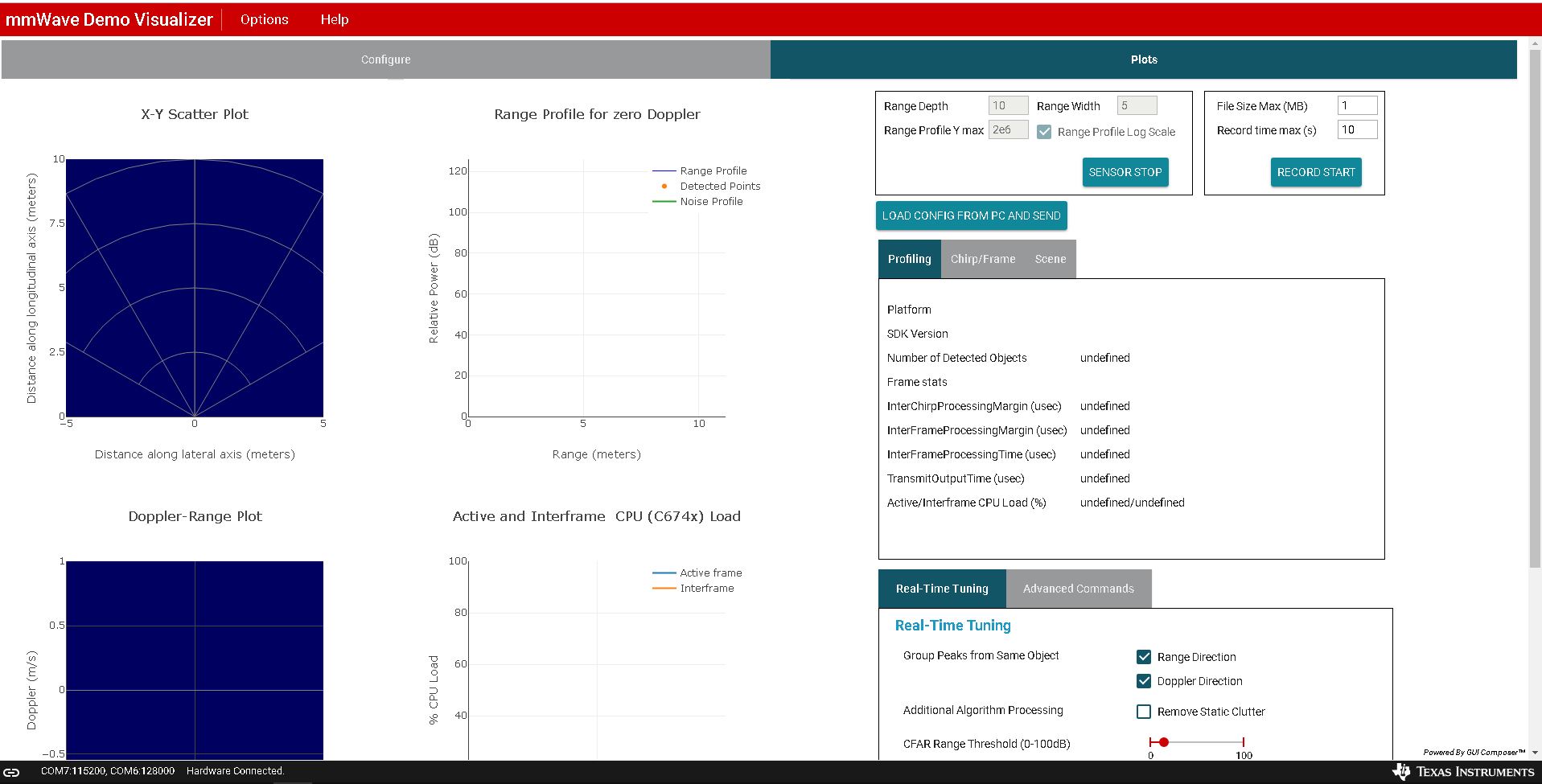Click the File Size Max (MB) field
1542x784 pixels.
click(x=1357, y=105)
